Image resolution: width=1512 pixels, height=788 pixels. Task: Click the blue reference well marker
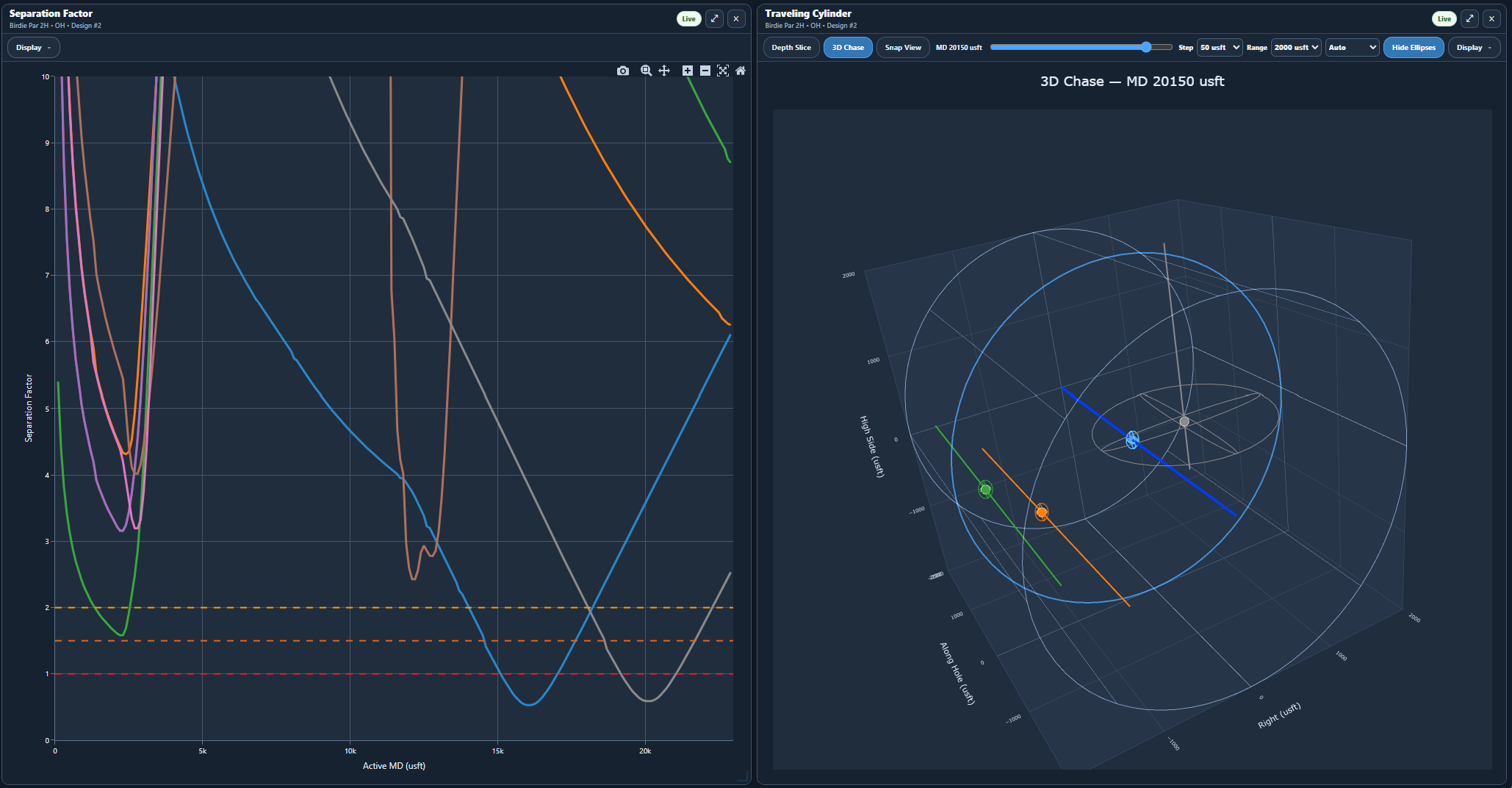tap(1132, 440)
